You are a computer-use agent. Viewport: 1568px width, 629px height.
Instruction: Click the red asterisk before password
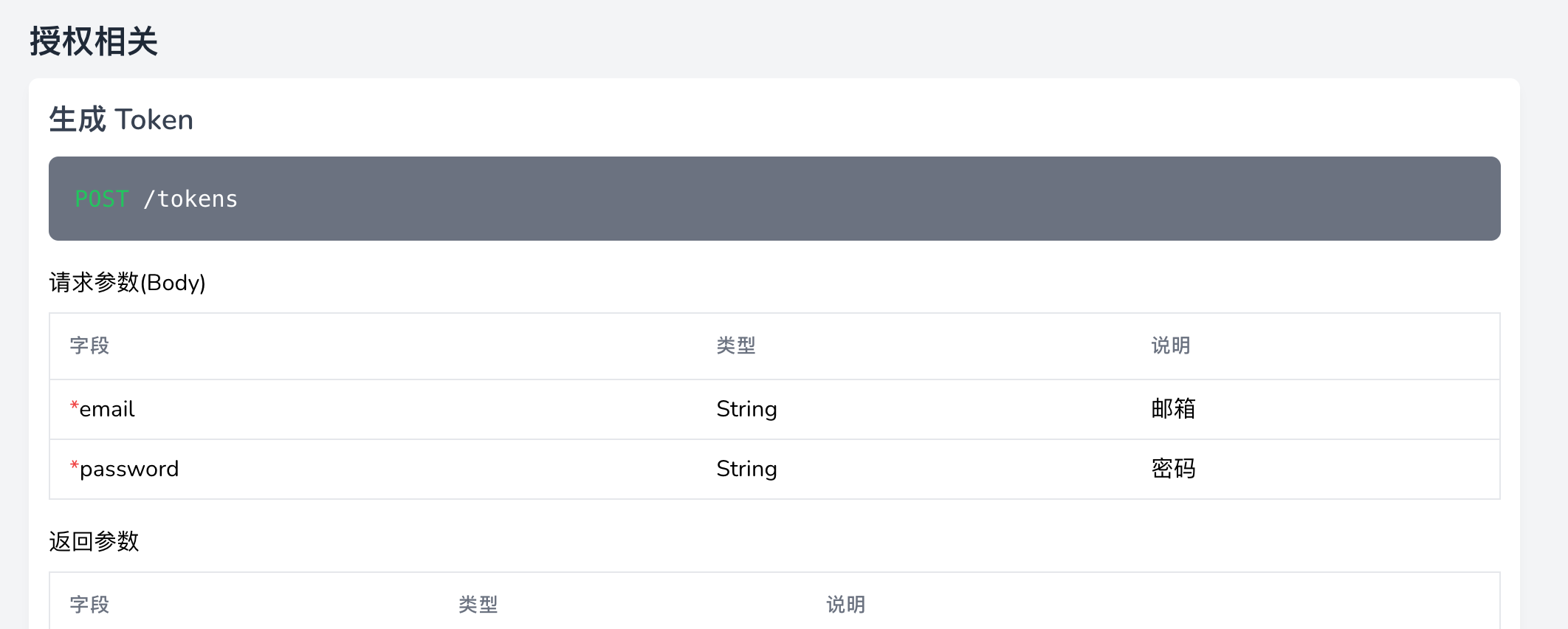point(74,466)
